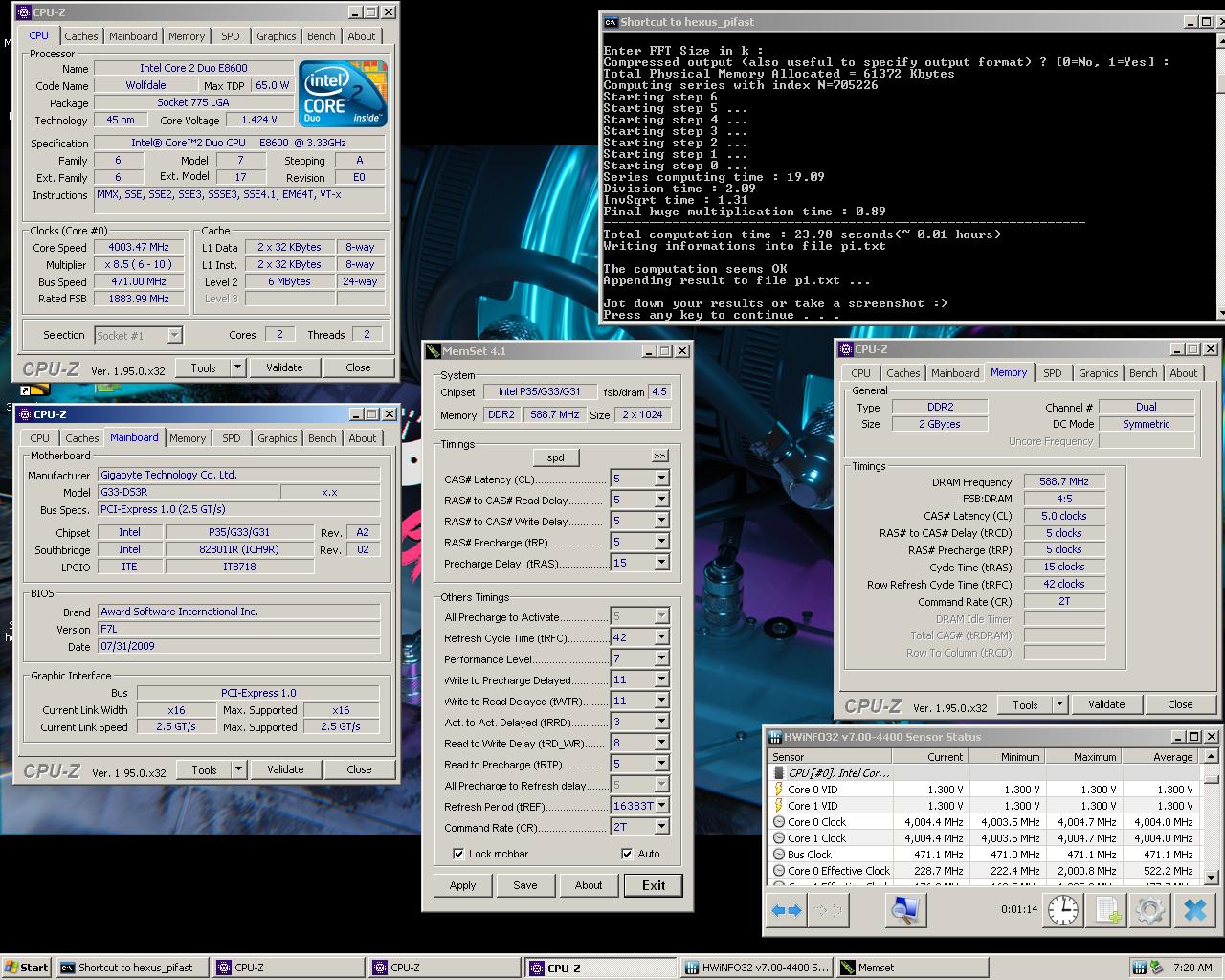
Task: Click Core 0 Effective Clock row
Action: 984,871
